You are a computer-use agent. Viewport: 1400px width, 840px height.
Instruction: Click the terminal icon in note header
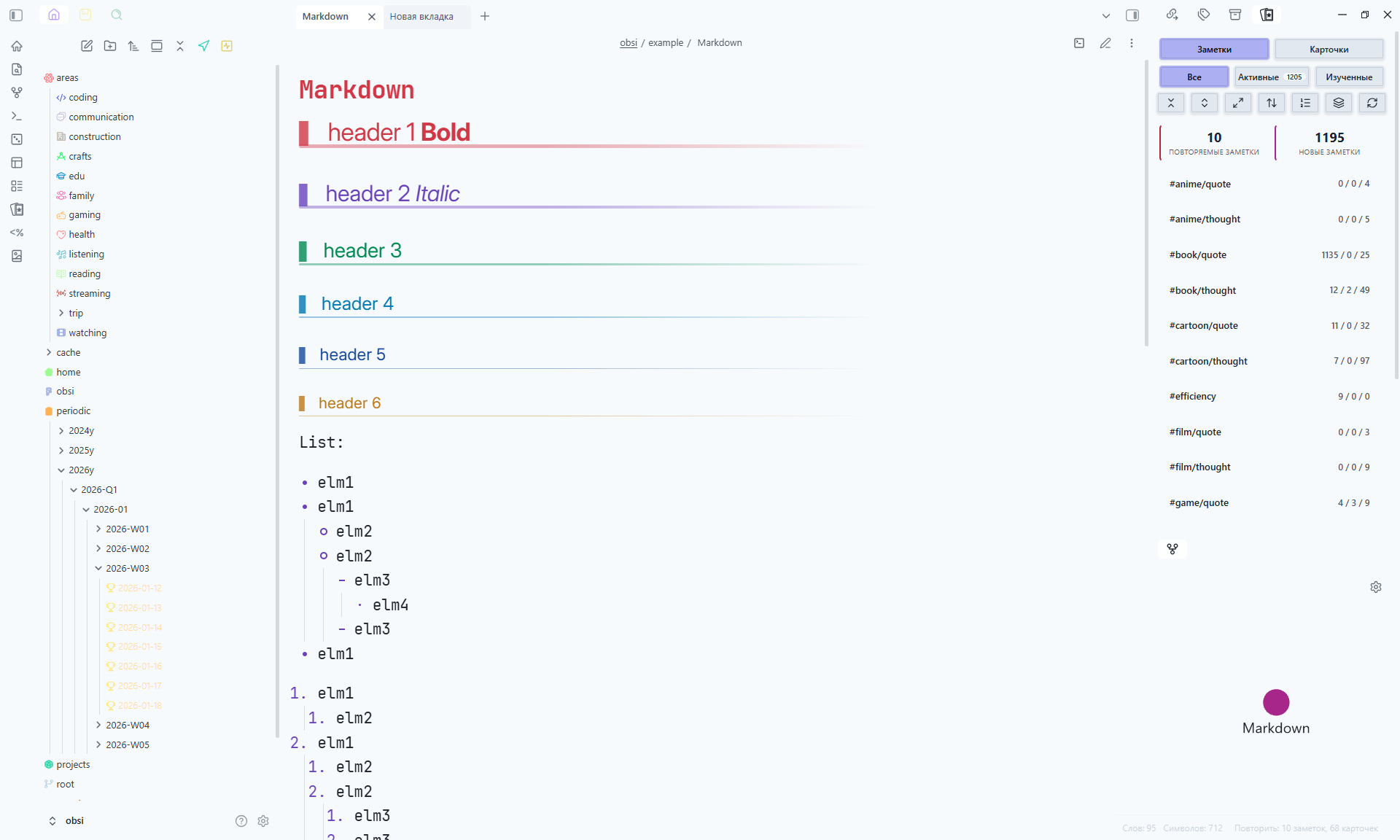pyautogui.click(x=1079, y=43)
